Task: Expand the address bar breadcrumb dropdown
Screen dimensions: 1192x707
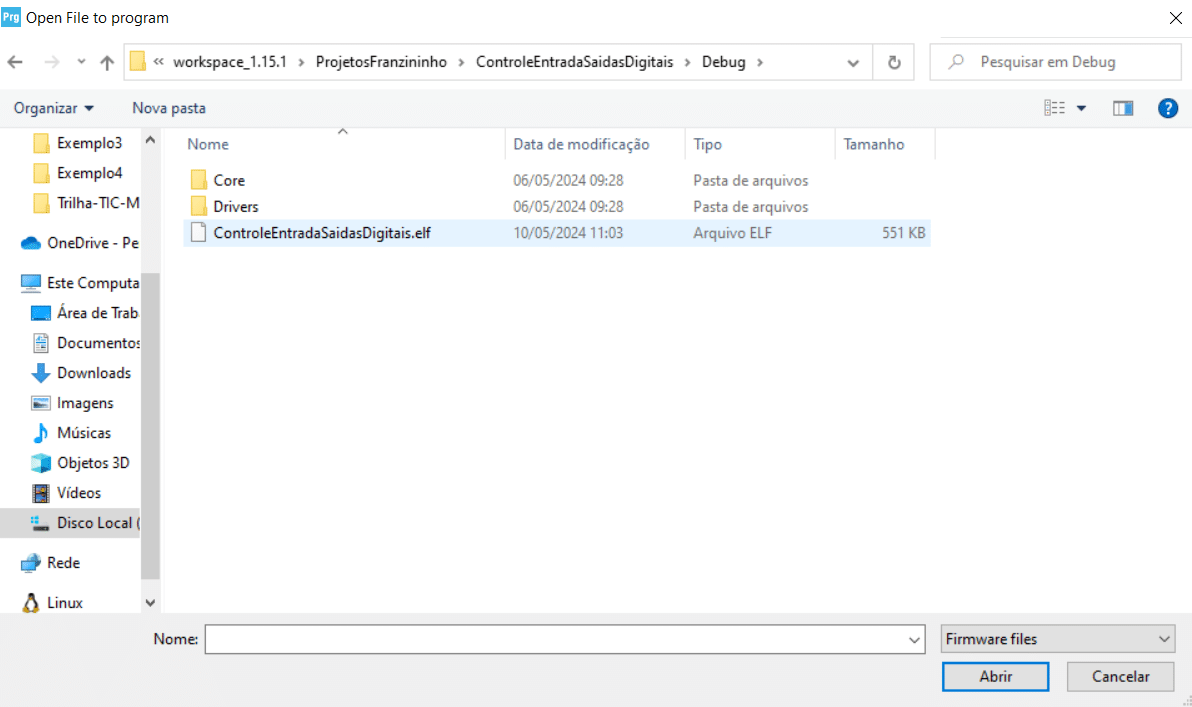Action: pos(853,61)
